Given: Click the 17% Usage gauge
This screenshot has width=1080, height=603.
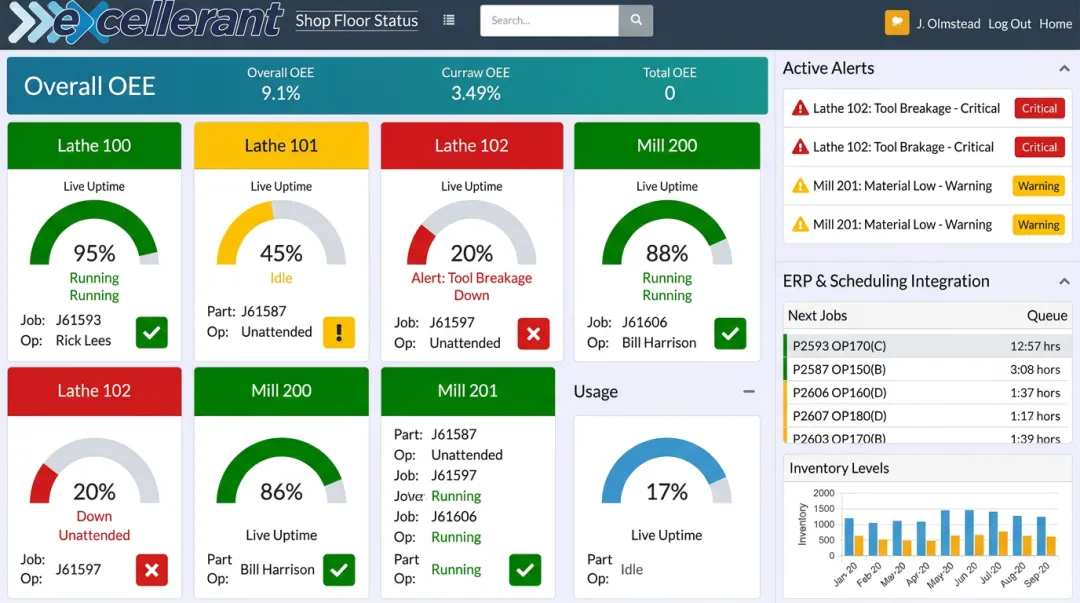Looking at the screenshot, I should (667, 471).
